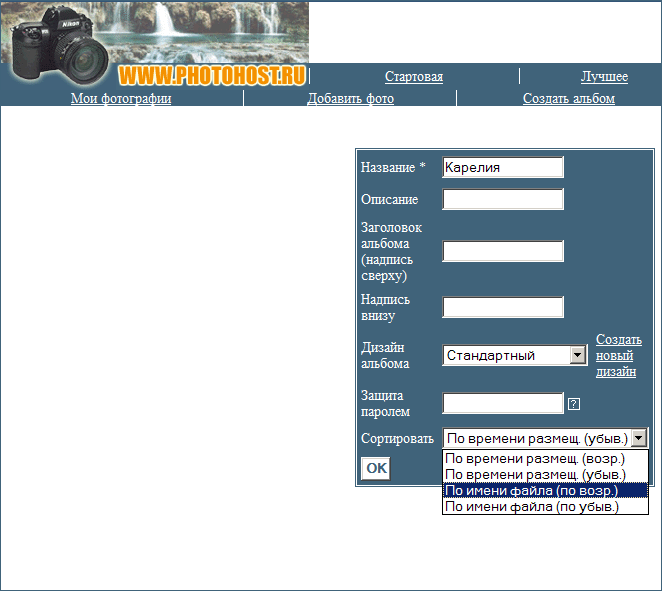Click the Защита паролем input field
Viewport: 662px width, 591px height.
click(503, 403)
